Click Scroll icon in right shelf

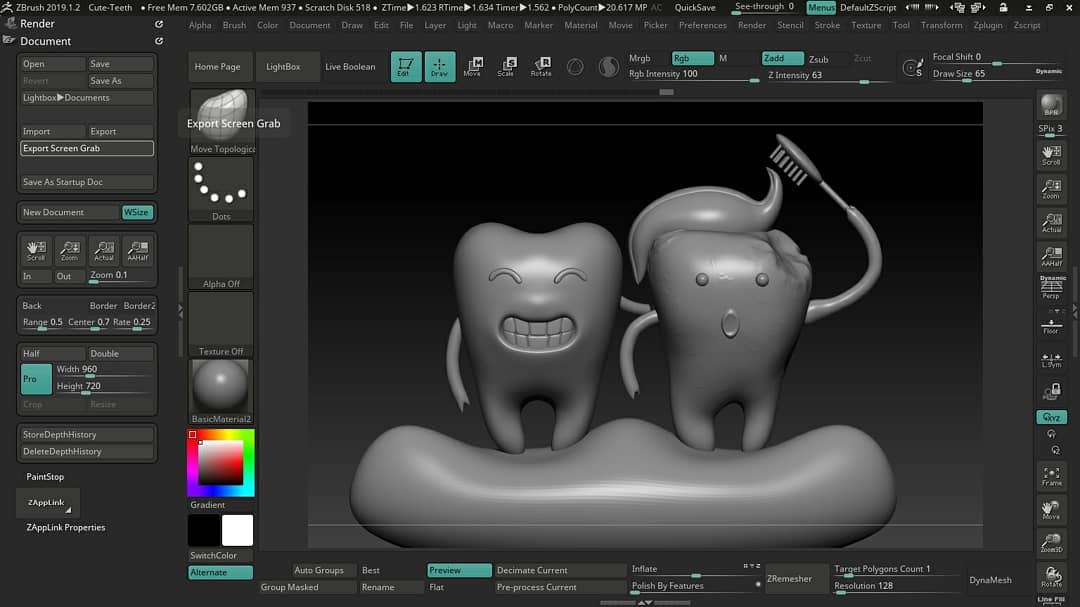(1051, 156)
